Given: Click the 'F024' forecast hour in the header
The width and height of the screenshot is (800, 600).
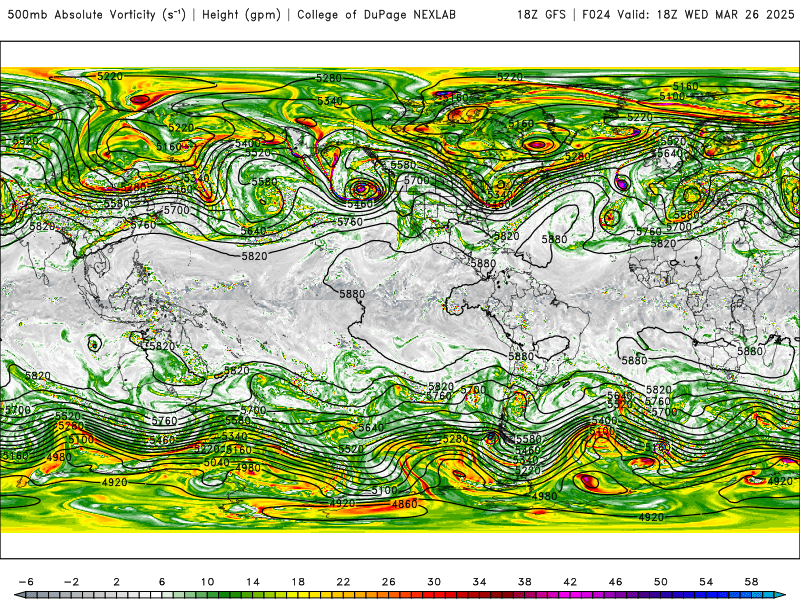Looking at the screenshot, I should pyautogui.click(x=596, y=15).
